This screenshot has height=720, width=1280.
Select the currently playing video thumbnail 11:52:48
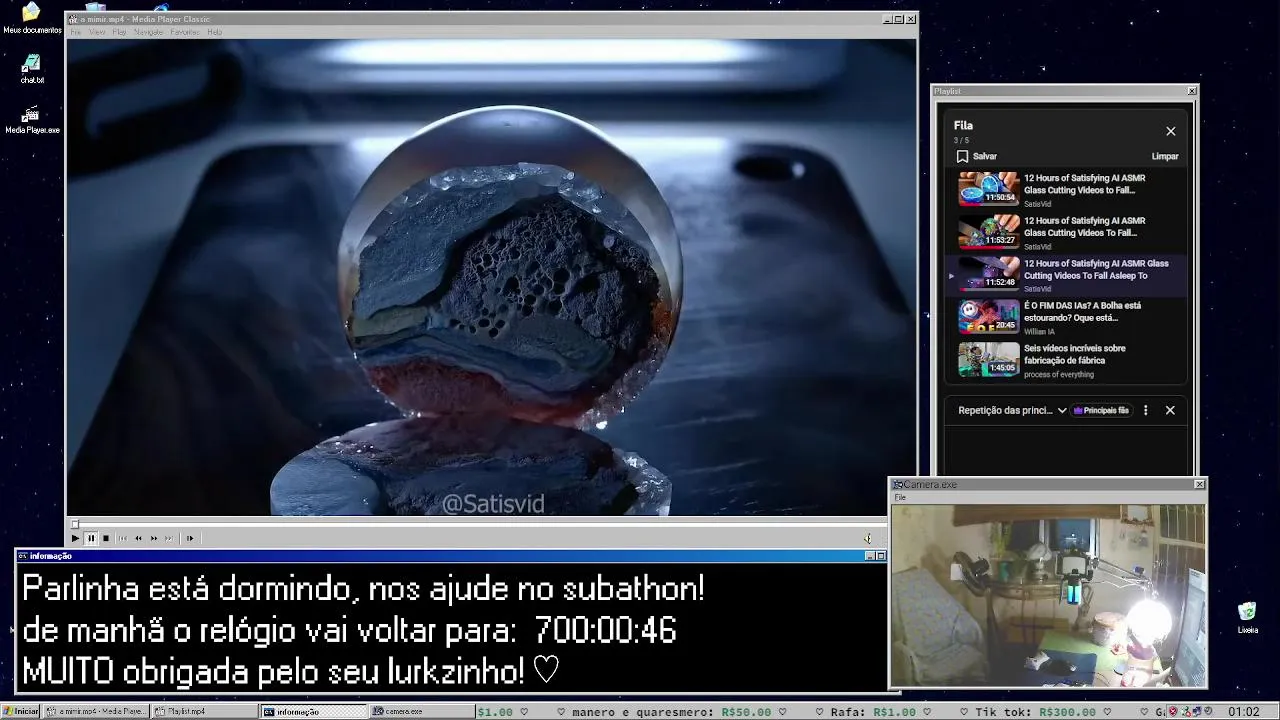pyautogui.click(x=988, y=274)
